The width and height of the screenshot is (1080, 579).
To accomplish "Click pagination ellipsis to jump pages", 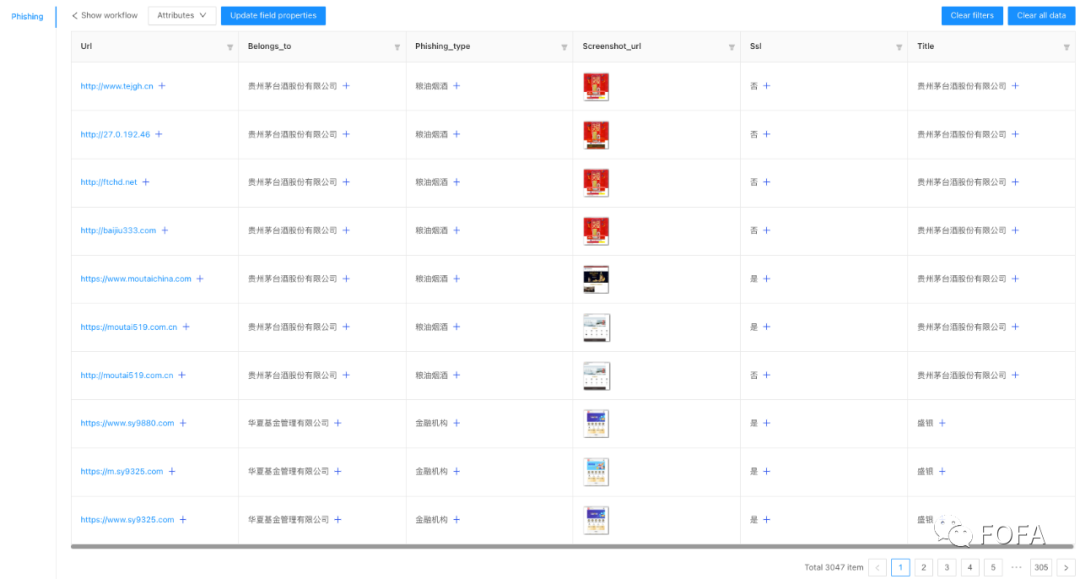I will coord(1016,567).
